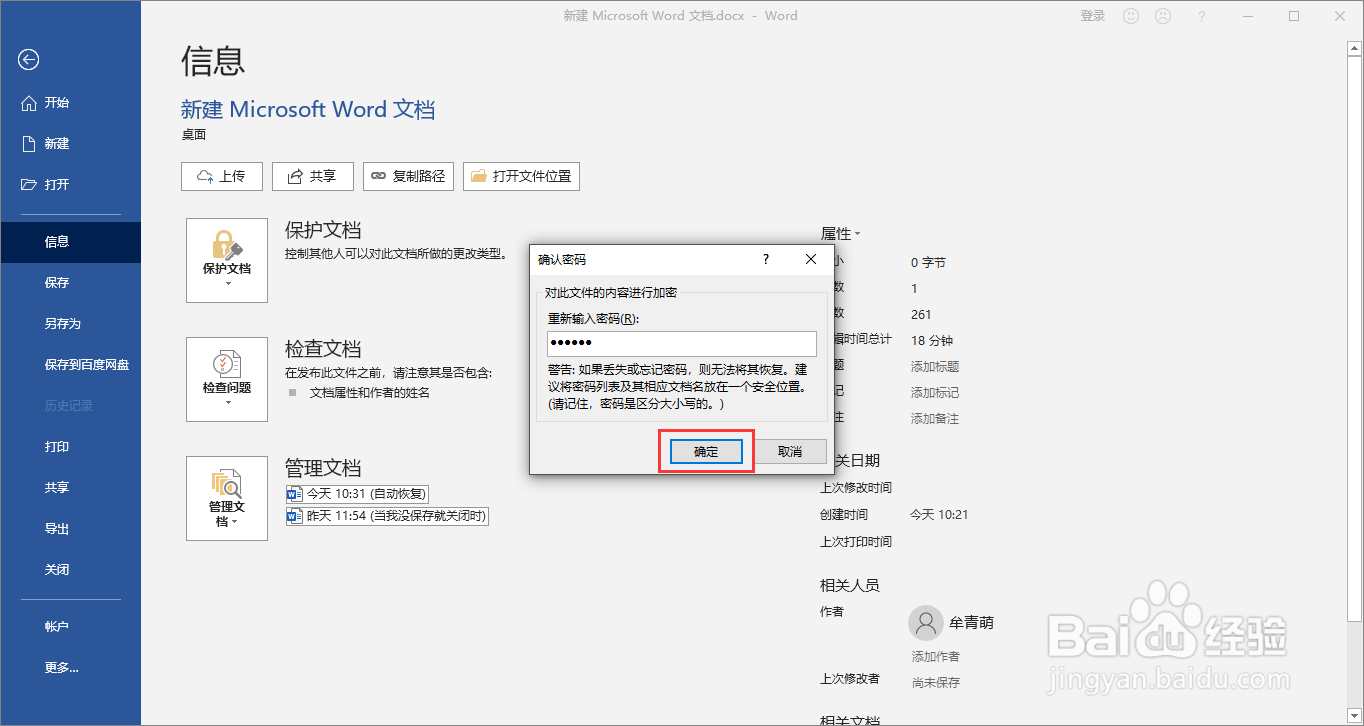Click 添加标记 property field
This screenshot has width=1364, height=726.
click(x=935, y=393)
